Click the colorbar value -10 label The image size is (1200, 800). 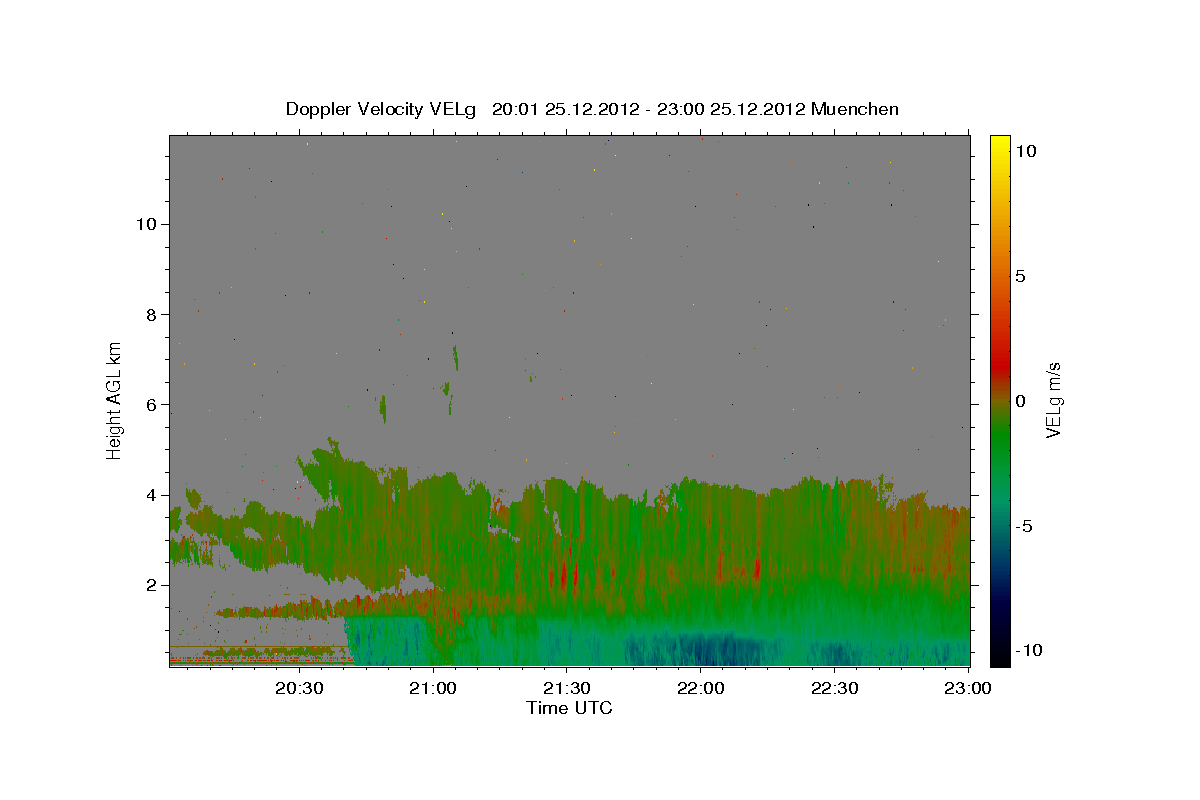(1028, 651)
